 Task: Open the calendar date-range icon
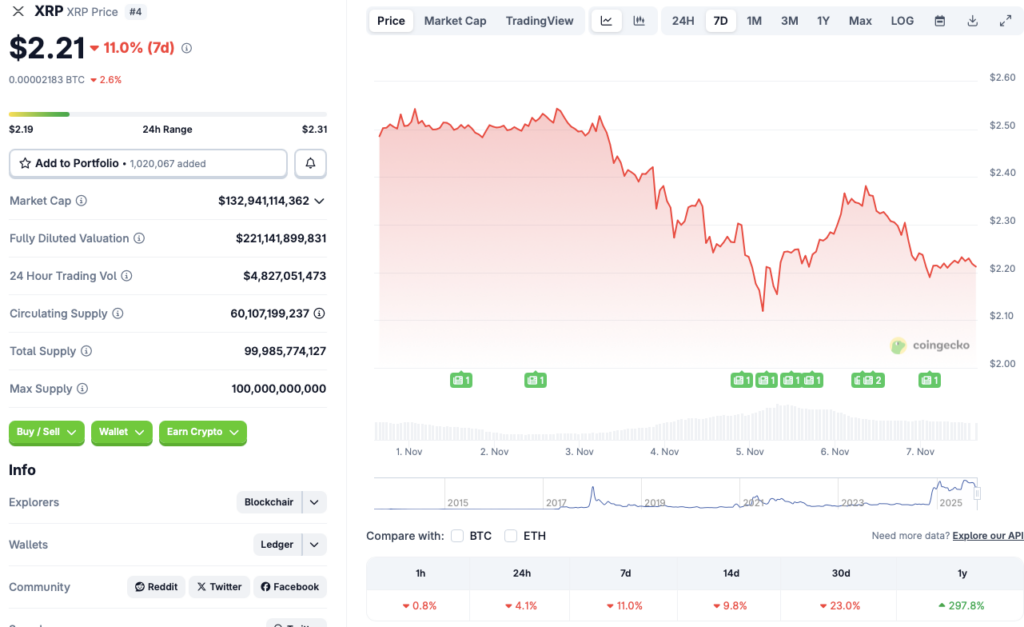coord(939,20)
